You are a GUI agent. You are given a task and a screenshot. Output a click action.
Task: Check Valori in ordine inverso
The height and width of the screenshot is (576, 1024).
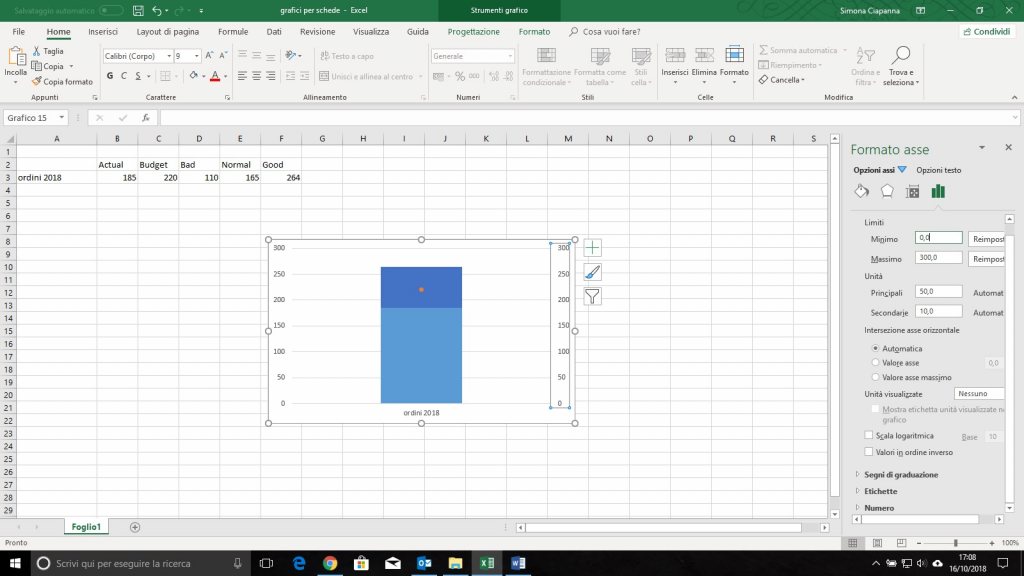(x=867, y=451)
